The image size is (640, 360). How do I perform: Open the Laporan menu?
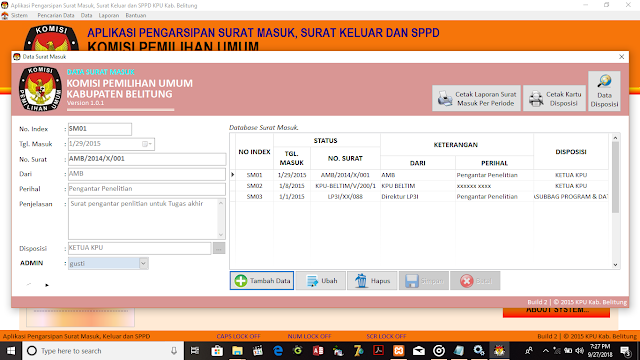(x=109, y=16)
